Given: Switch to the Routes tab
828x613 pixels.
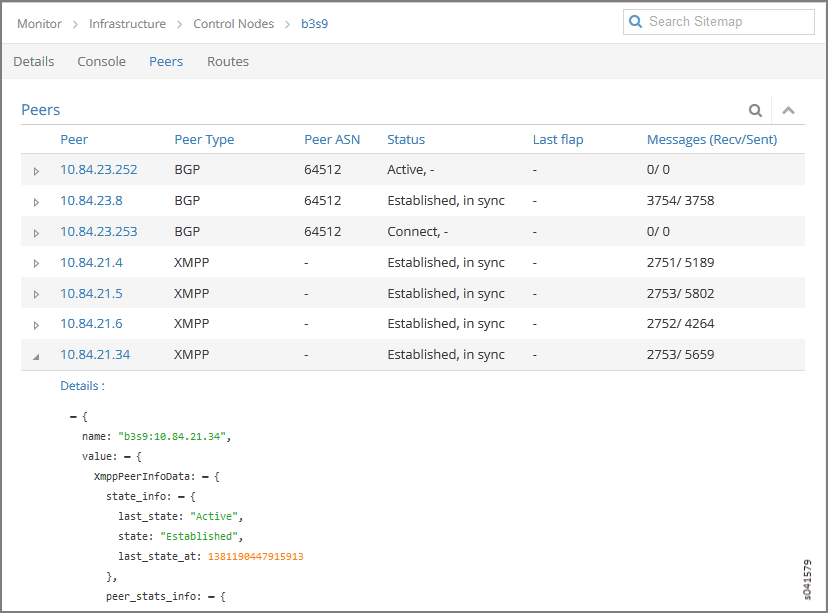Looking at the screenshot, I should [228, 62].
